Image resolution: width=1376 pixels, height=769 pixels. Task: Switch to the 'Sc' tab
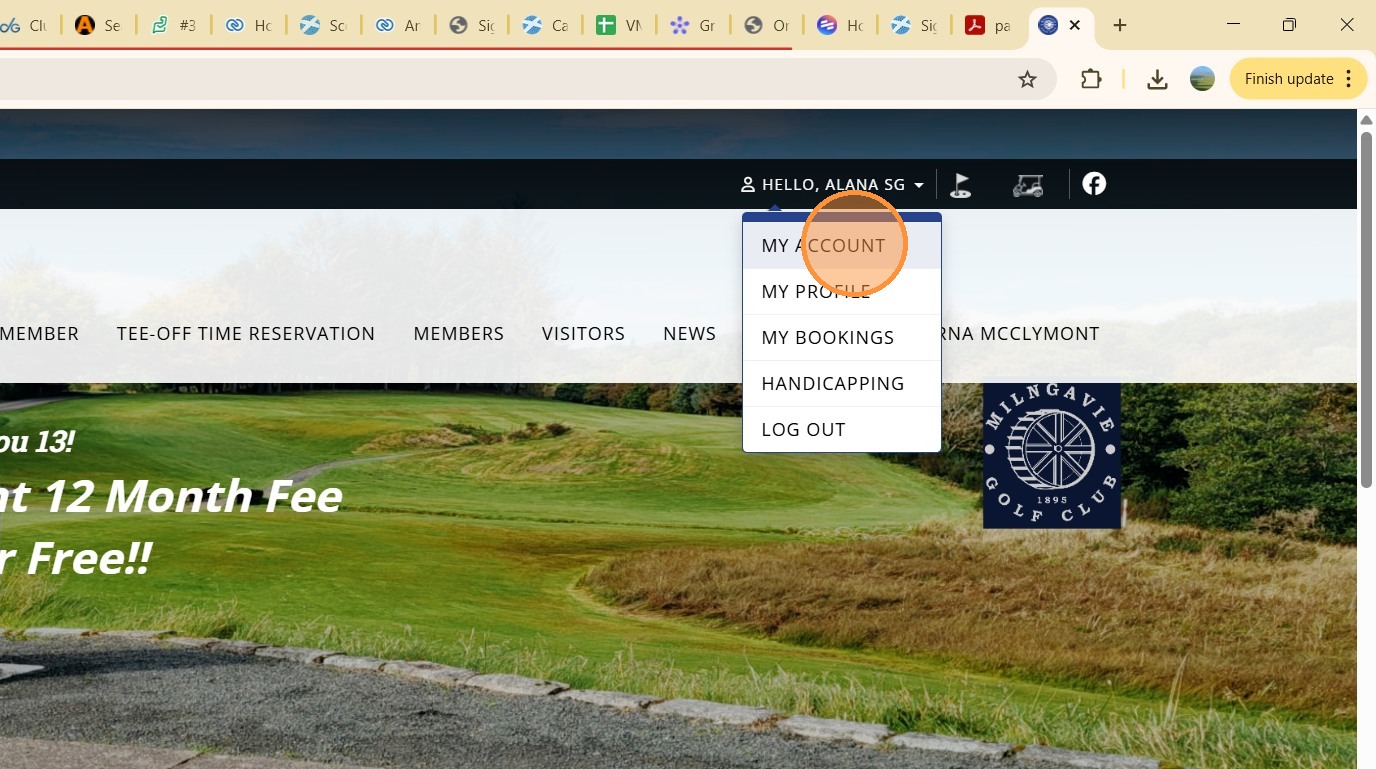coord(323,26)
